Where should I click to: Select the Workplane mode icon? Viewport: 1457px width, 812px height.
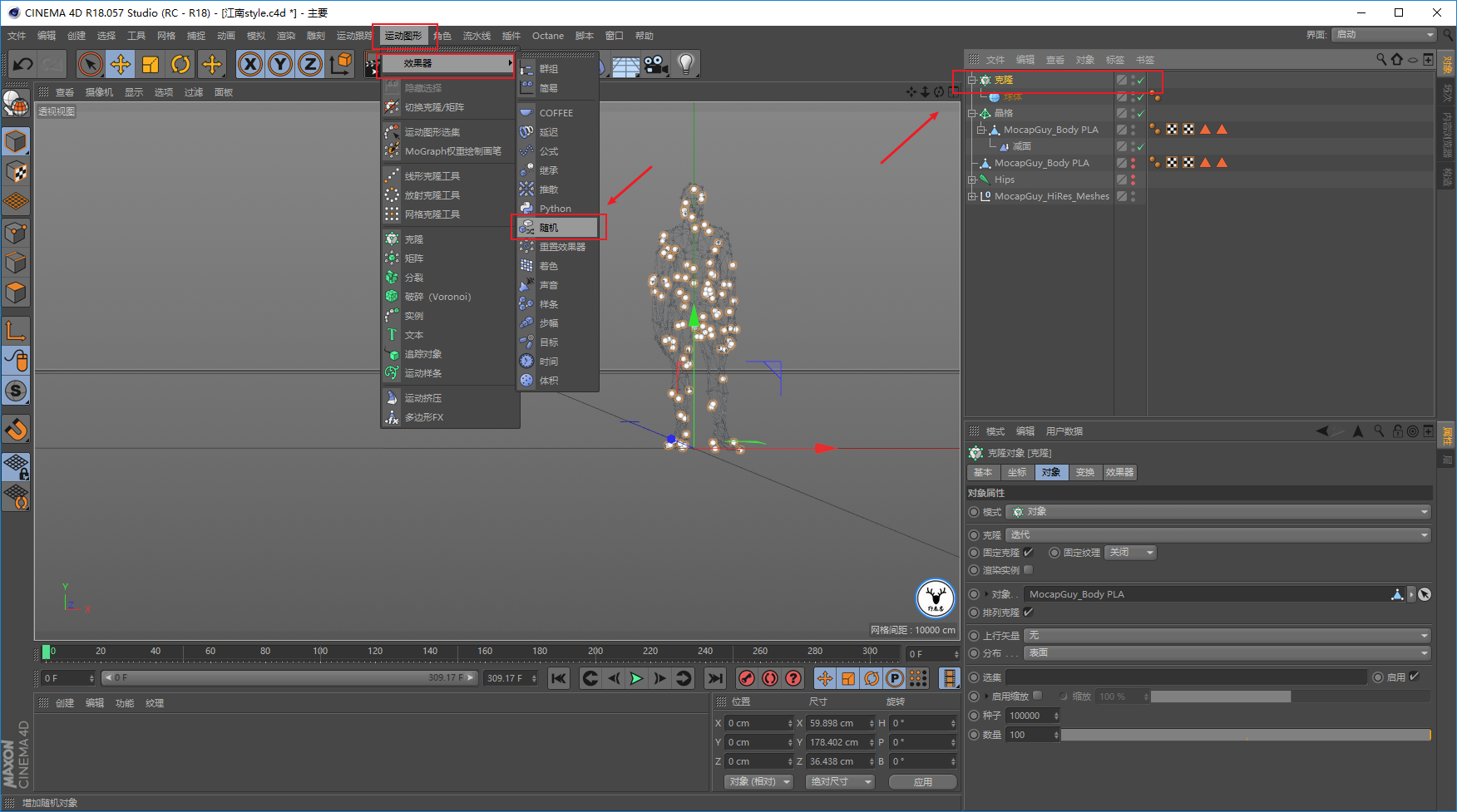click(16, 202)
